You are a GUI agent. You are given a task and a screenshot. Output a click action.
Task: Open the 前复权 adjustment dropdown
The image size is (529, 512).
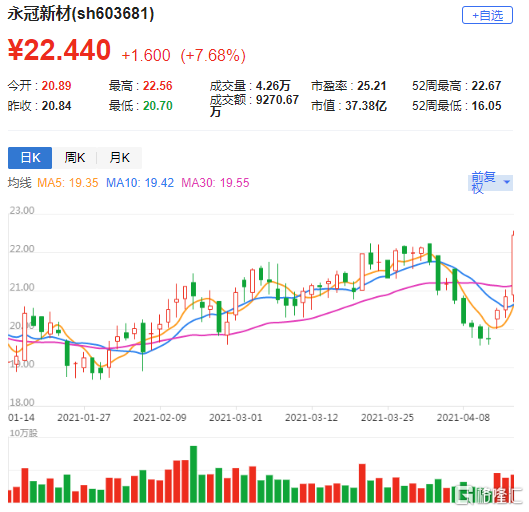(491, 182)
